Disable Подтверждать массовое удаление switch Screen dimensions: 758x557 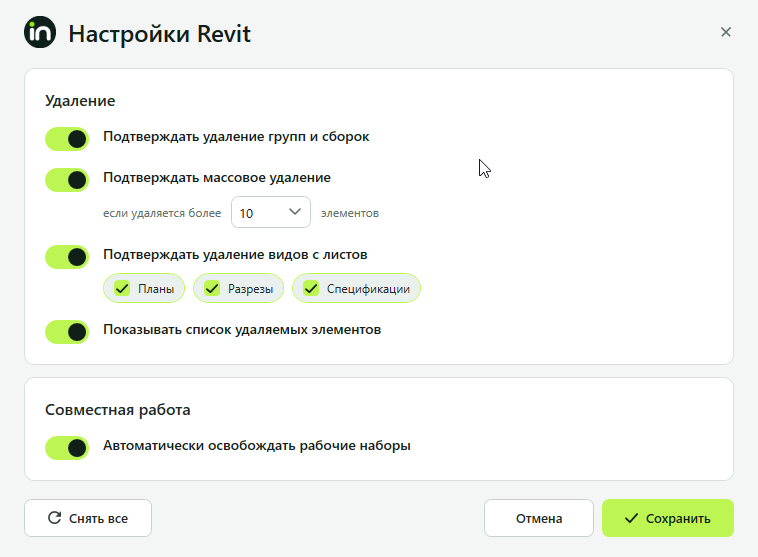pyautogui.click(x=67, y=180)
